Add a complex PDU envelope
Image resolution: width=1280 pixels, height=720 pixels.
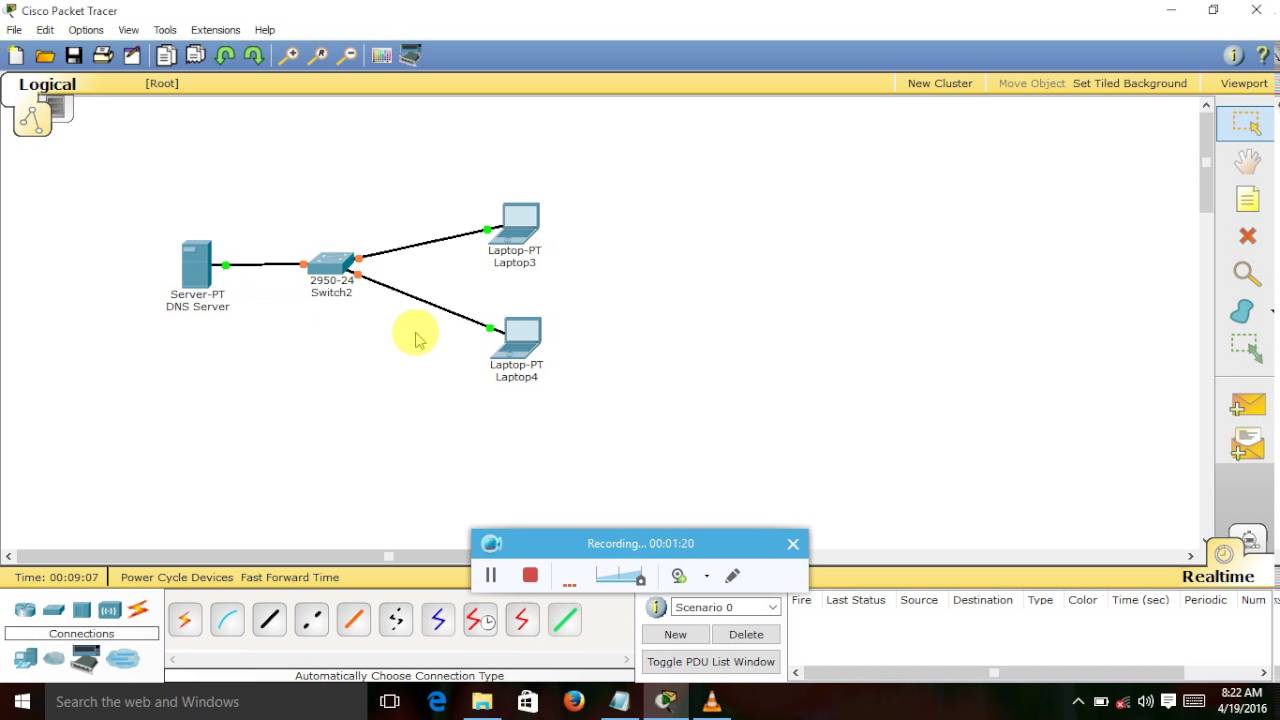1247,443
